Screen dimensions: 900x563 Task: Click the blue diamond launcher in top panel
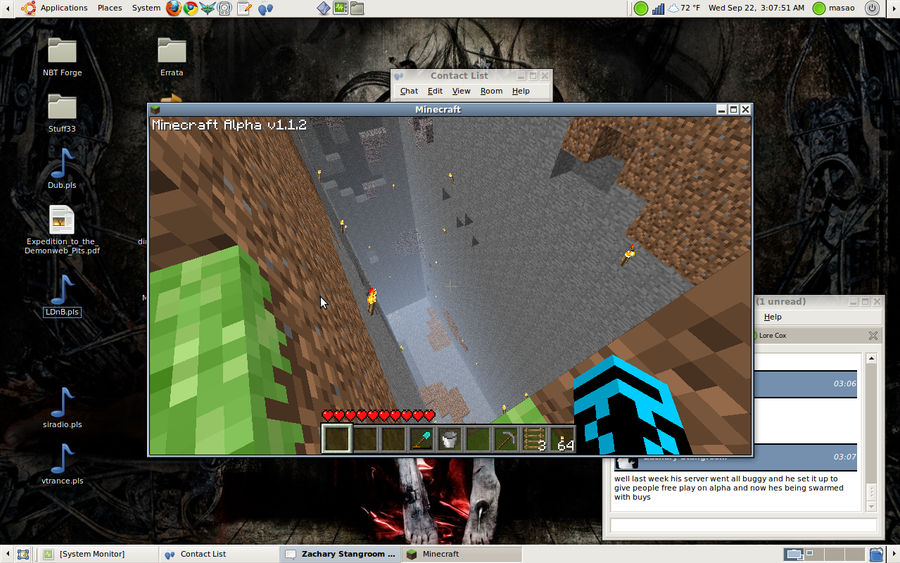[324, 8]
